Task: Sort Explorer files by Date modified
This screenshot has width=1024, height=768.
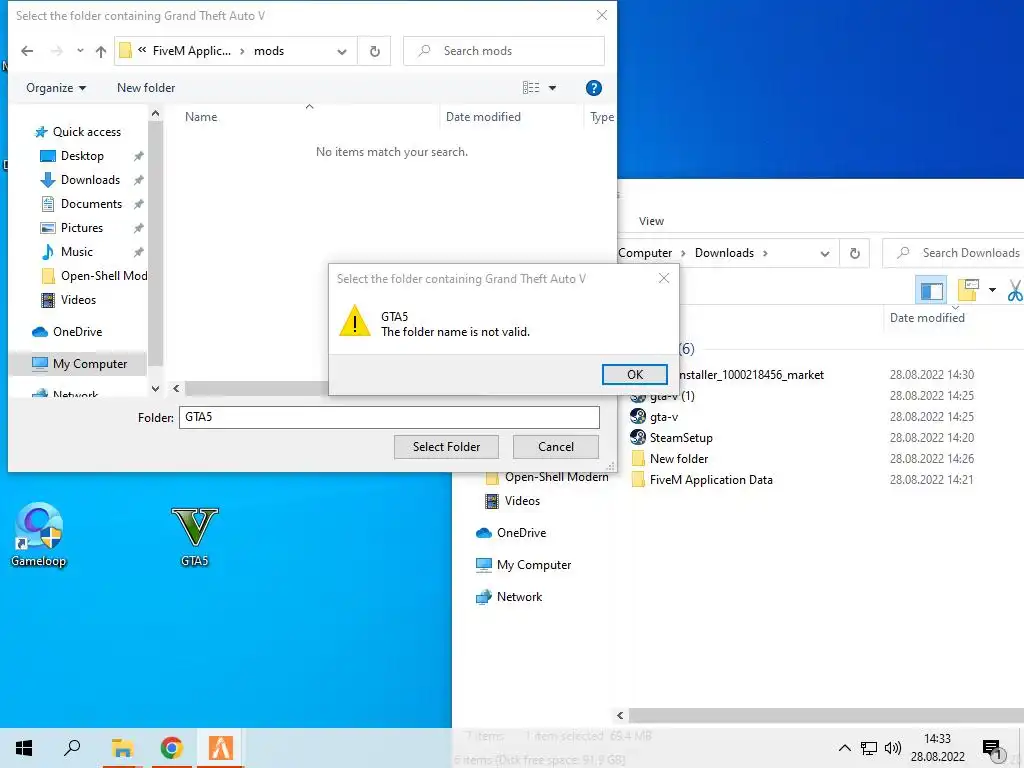Action: click(x=927, y=317)
